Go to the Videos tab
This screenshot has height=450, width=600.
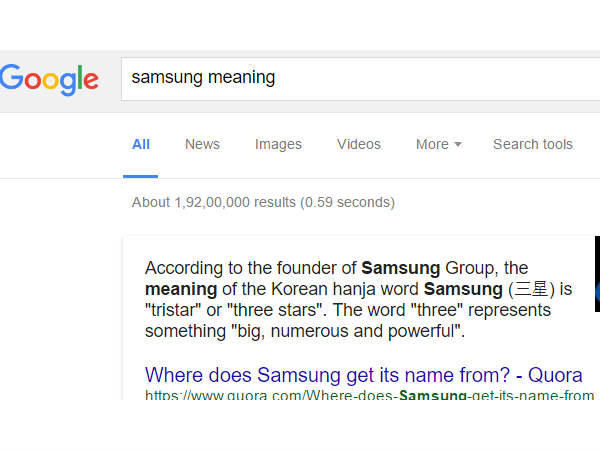coord(359,144)
